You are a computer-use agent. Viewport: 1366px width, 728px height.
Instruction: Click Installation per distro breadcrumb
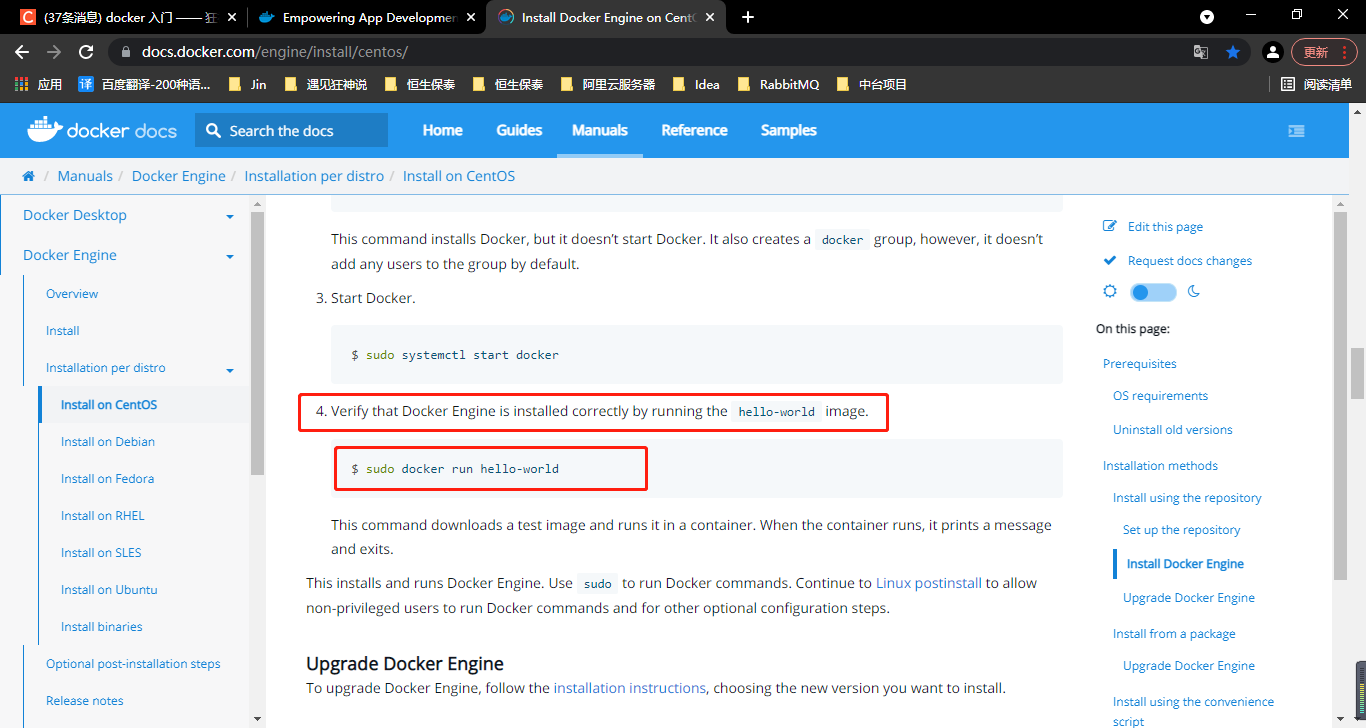[314, 176]
